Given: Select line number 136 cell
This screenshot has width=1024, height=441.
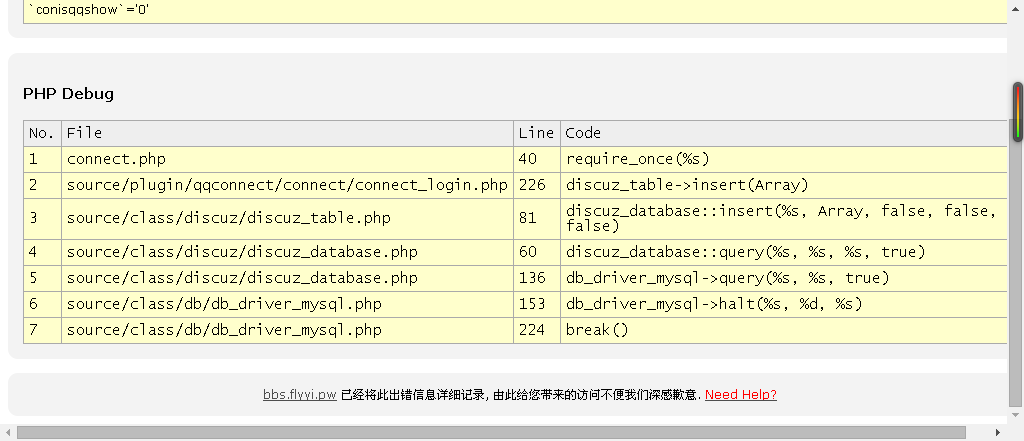Looking at the screenshot, I should pos(532,278).
